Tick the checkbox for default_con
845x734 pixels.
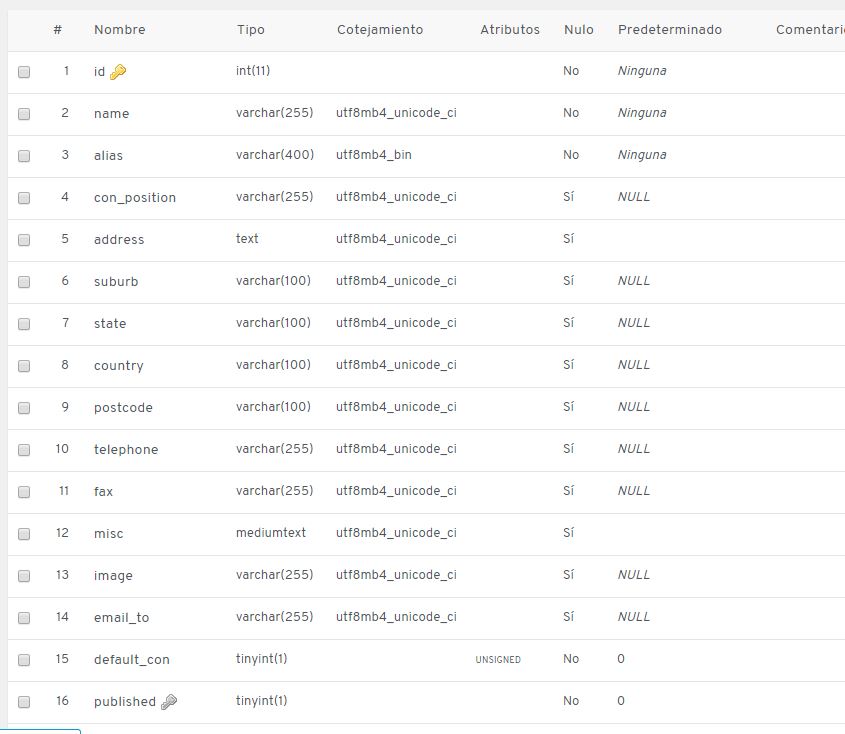coord(24,660)
